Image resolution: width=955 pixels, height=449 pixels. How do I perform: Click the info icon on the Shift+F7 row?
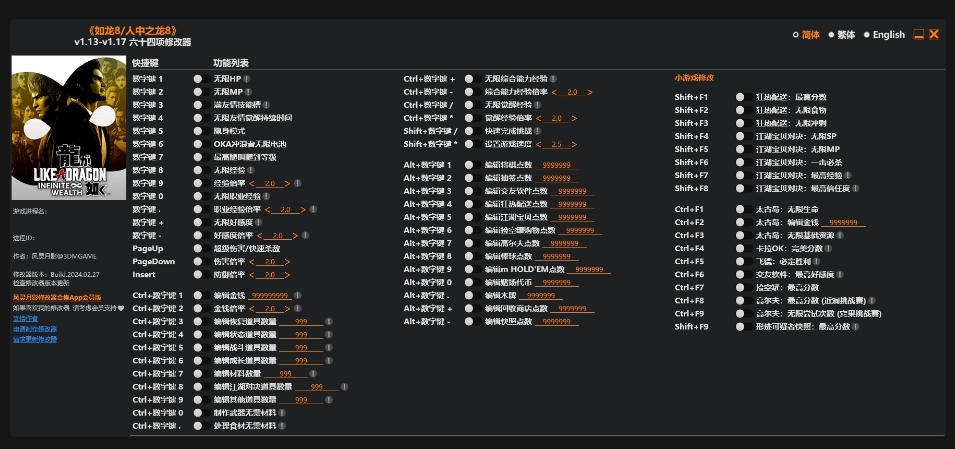(x=848, y=175)
